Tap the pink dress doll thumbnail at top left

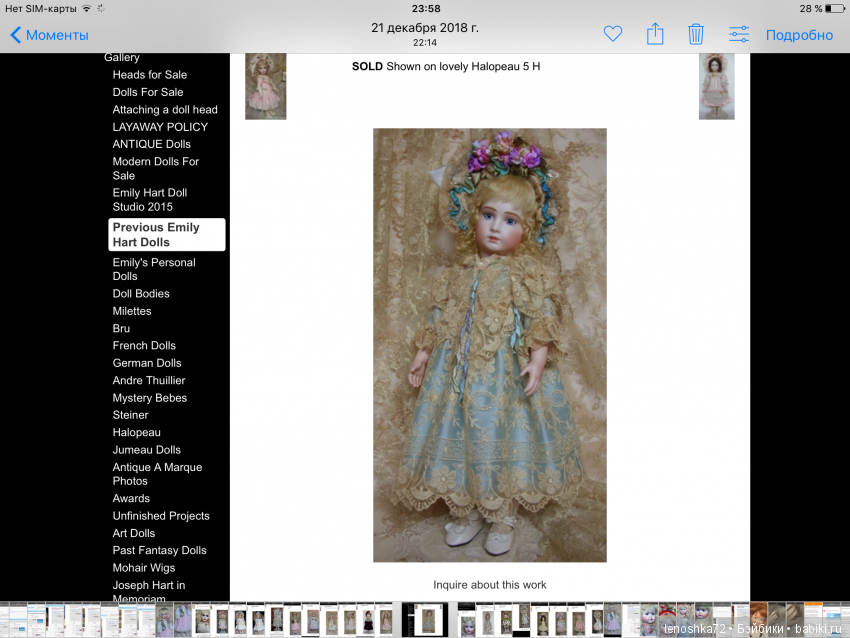(x=265, y=86)
